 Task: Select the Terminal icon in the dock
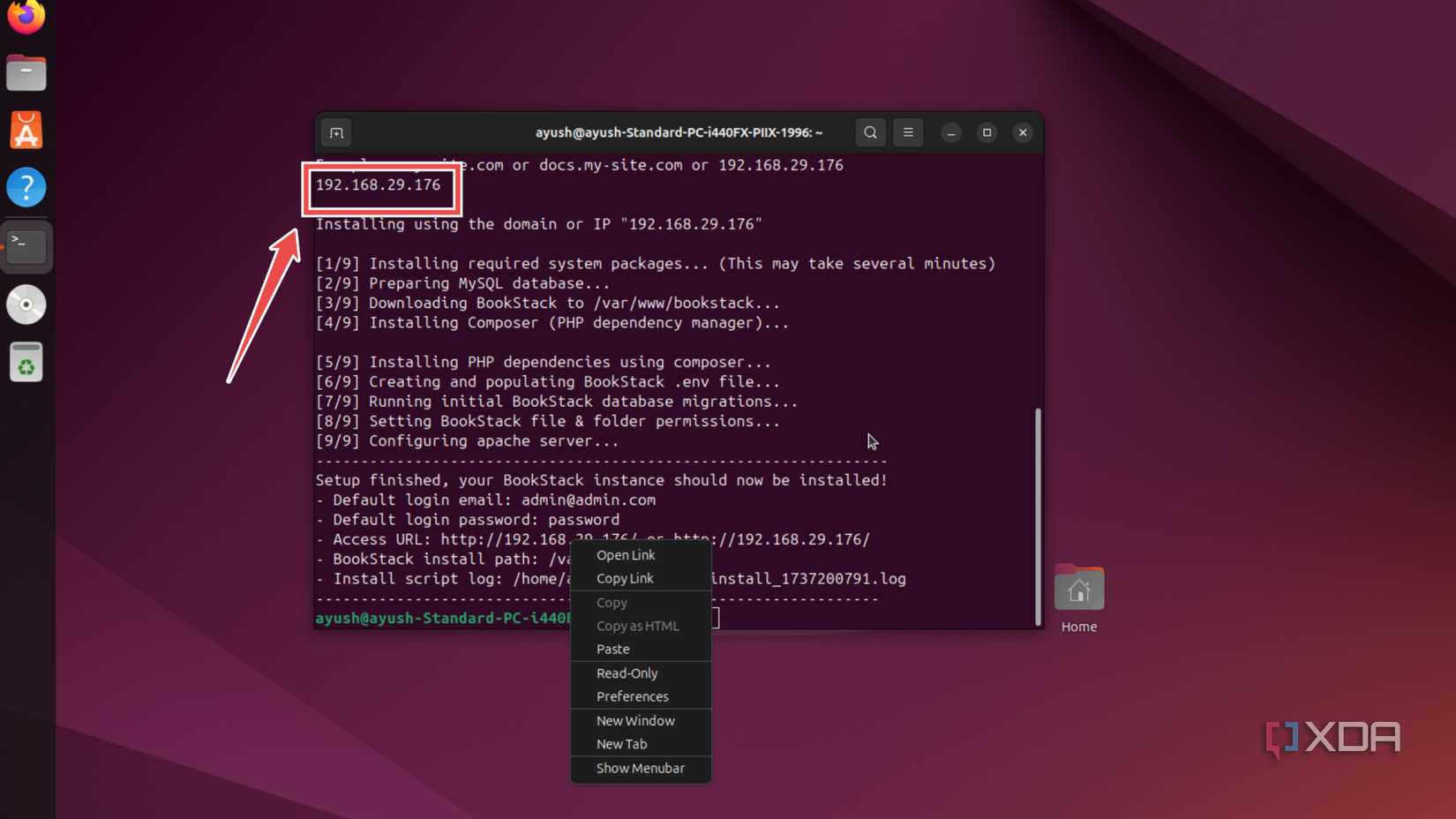[26, 247]
